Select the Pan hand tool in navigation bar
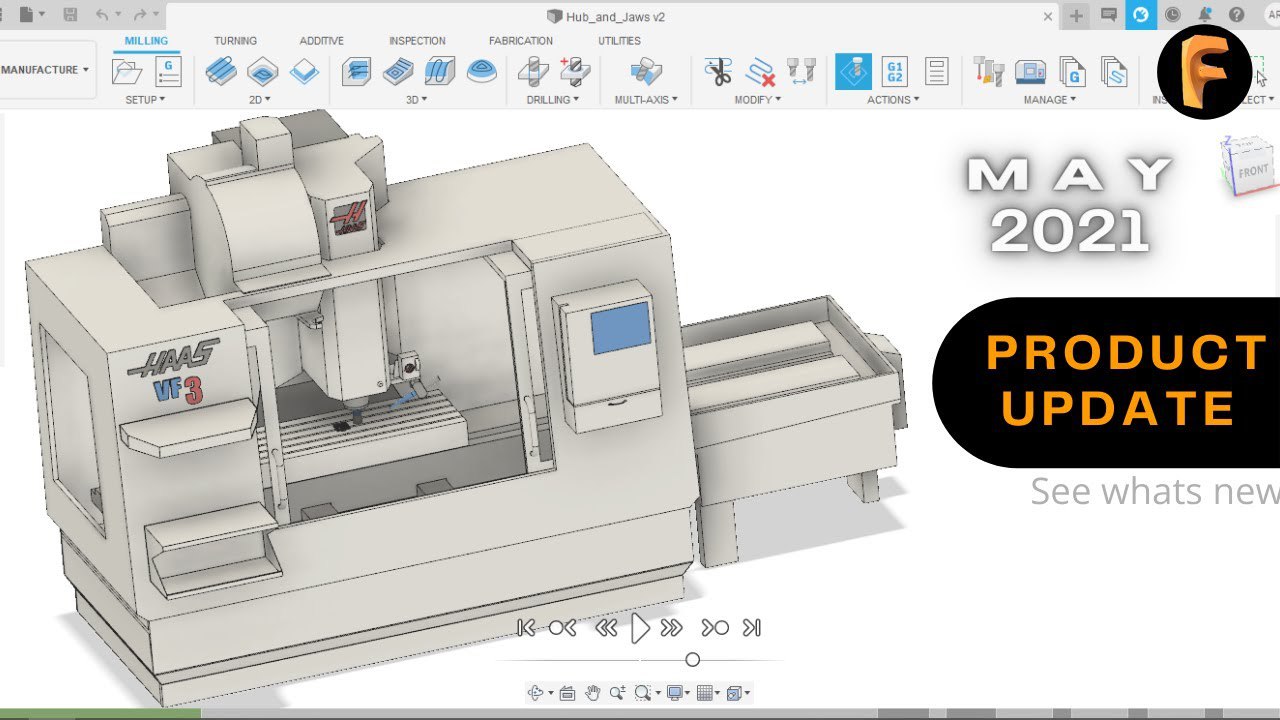This screenshot has height=720, width=1280. coord(592,693)
